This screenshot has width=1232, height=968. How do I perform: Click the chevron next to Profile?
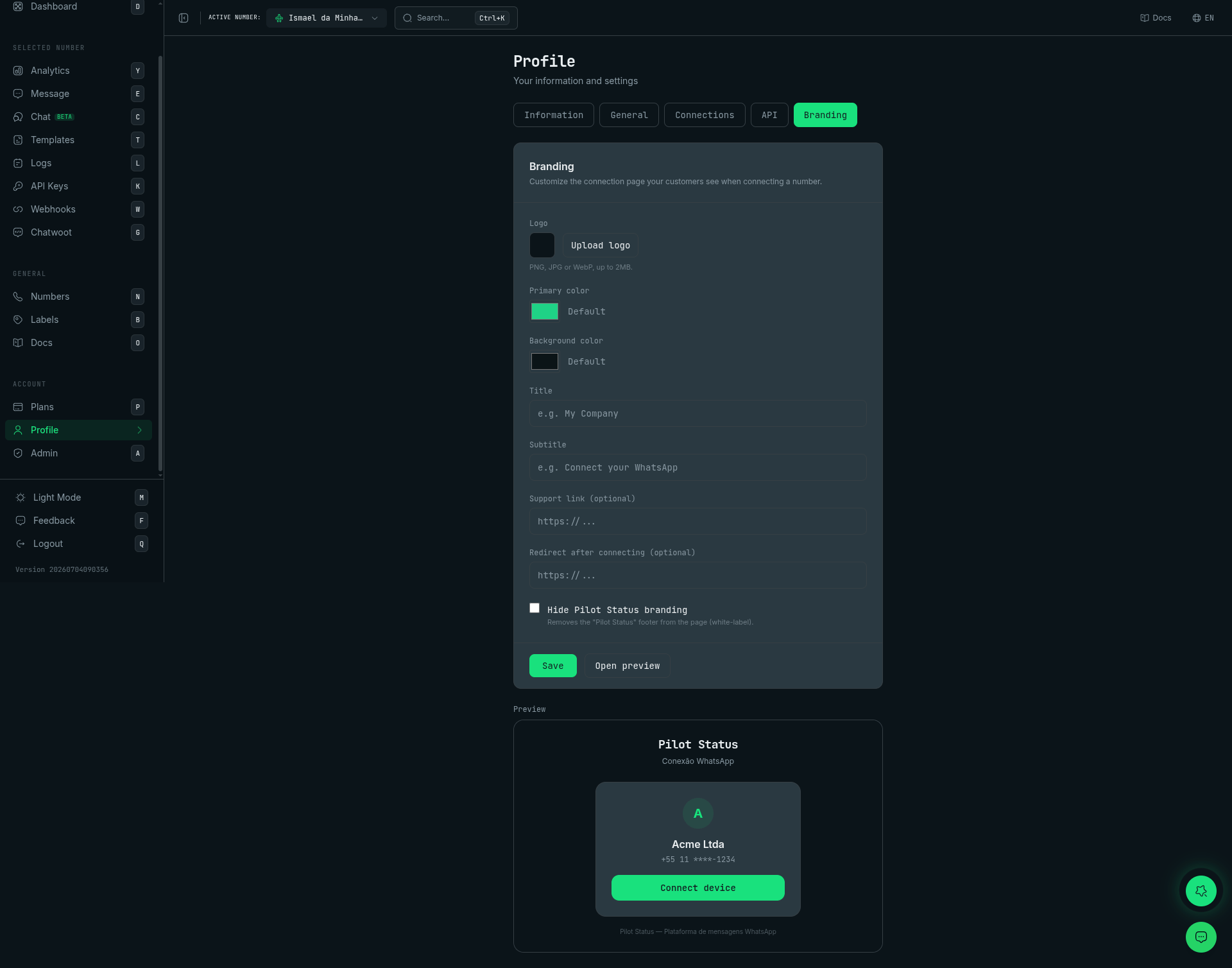[x=139, y=430]
